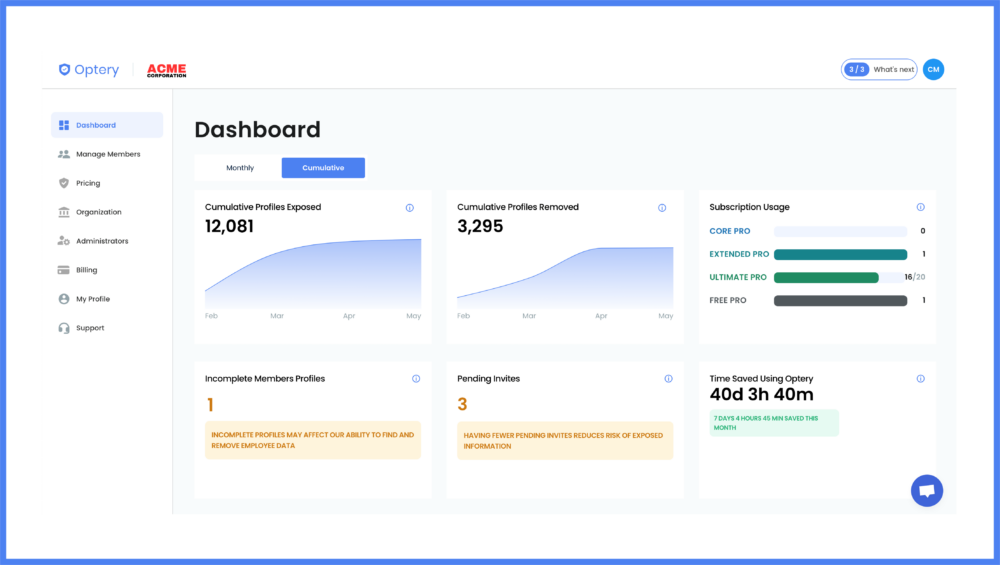Show info for Cumulative Profiles Removed
Image resolution: width=1000 pixels, height=565 pixels.
click(662, 208)
